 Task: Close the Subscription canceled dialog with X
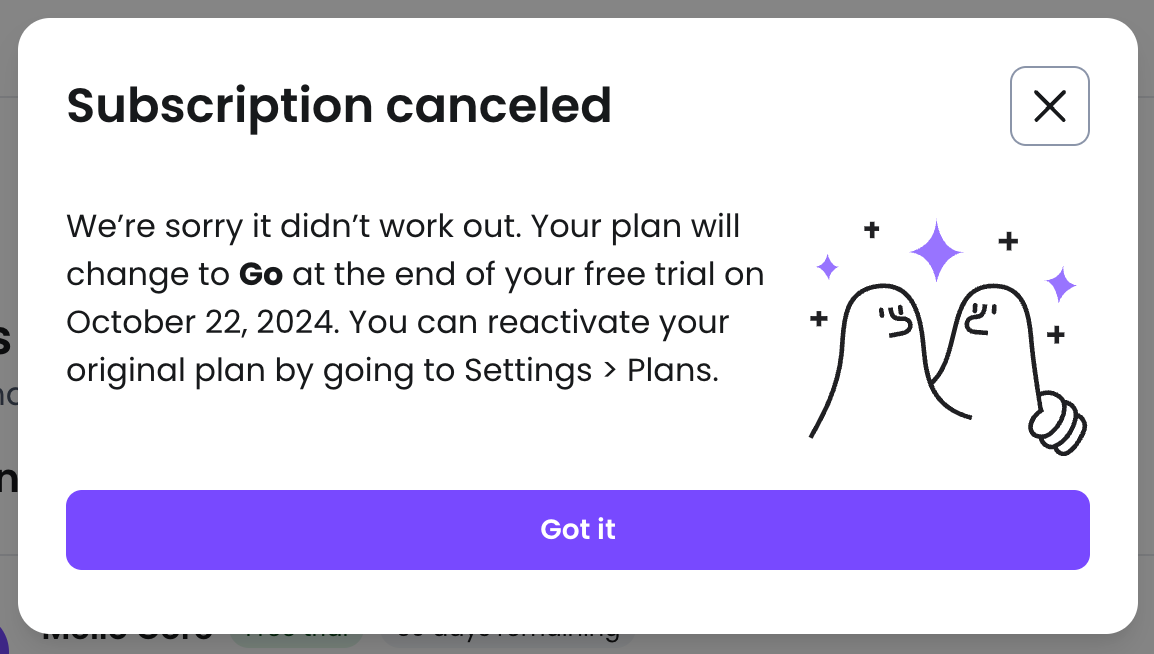point(1049,106)
